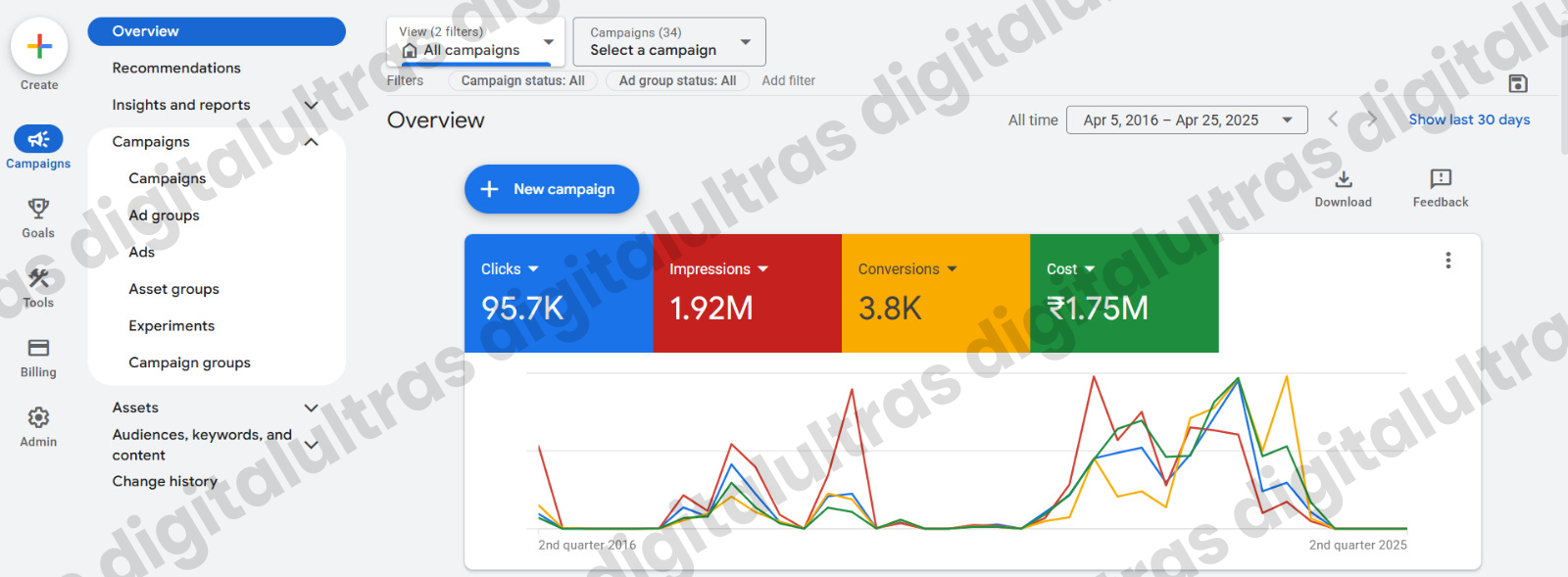Viewport: 1568px width, 577px height.
Task: Open the Select a campaign dropdown
Action: [x=669, y=41]
